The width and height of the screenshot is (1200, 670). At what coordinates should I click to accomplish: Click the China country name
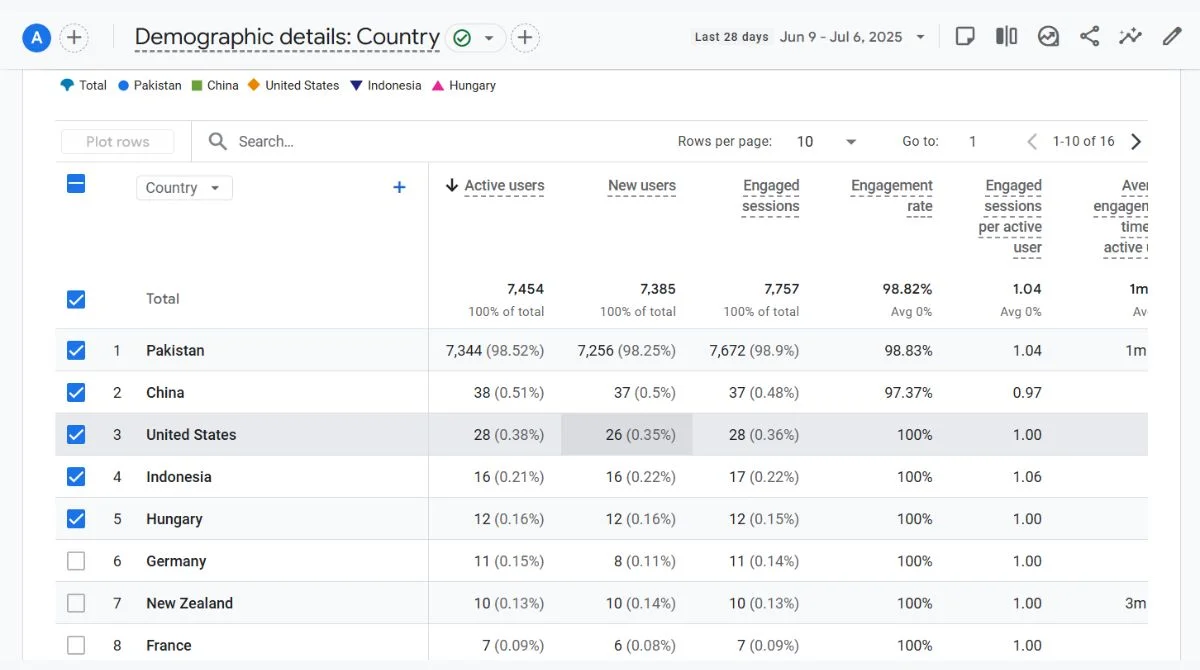(165, 393)
